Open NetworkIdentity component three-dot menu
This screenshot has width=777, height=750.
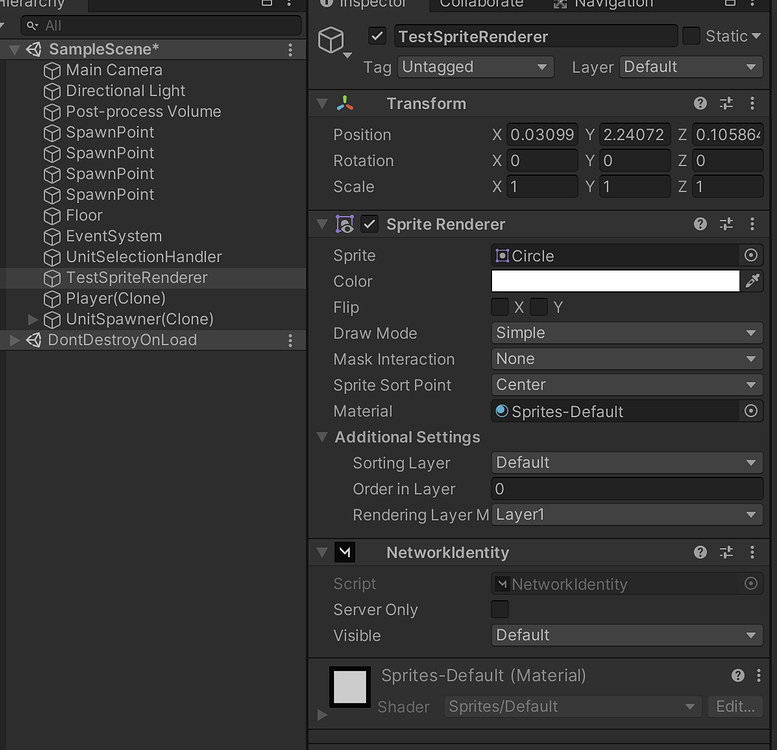click(x=752, y=552)
